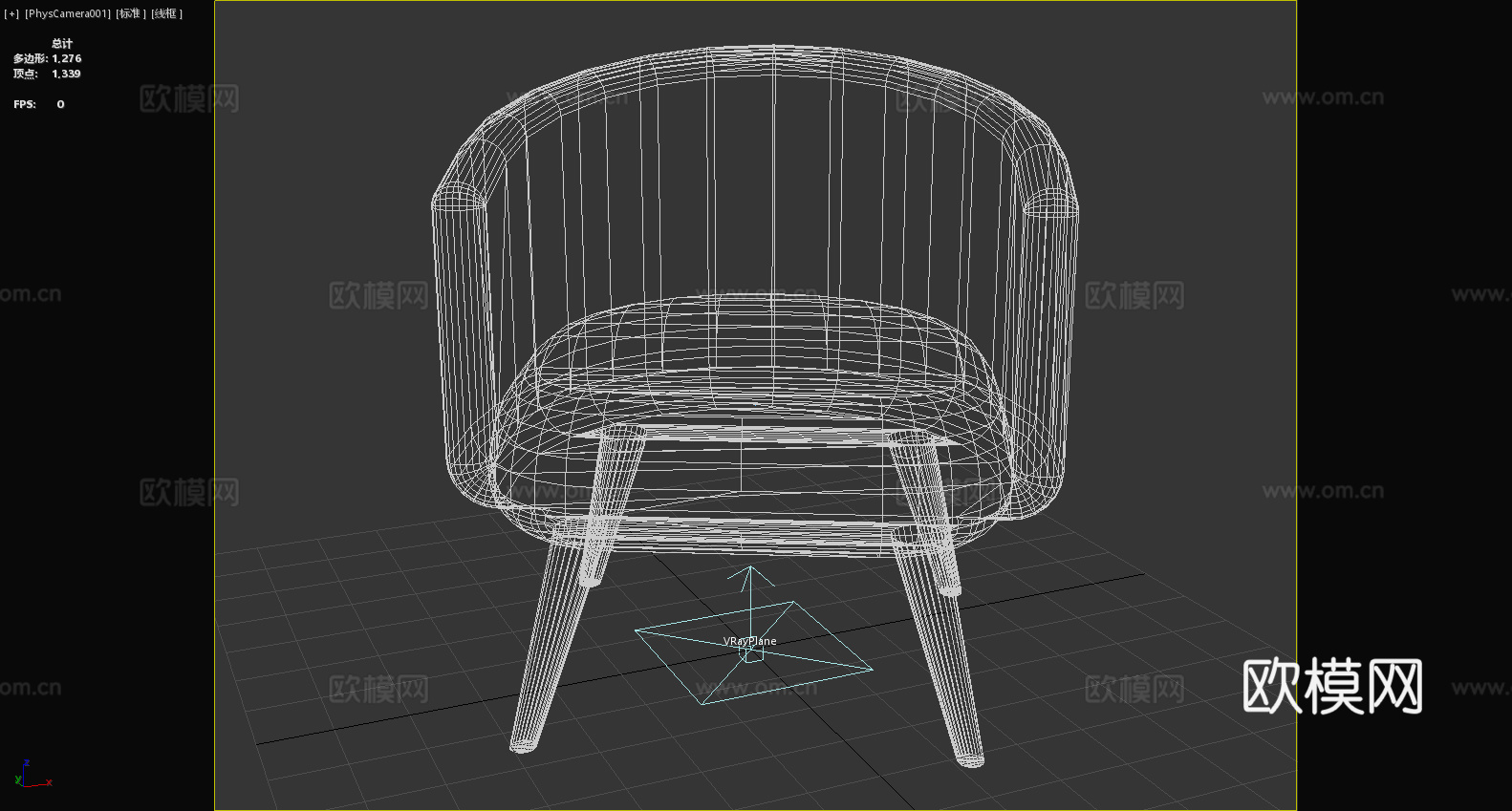Open the 线框 display mode menu

[166, 13]
